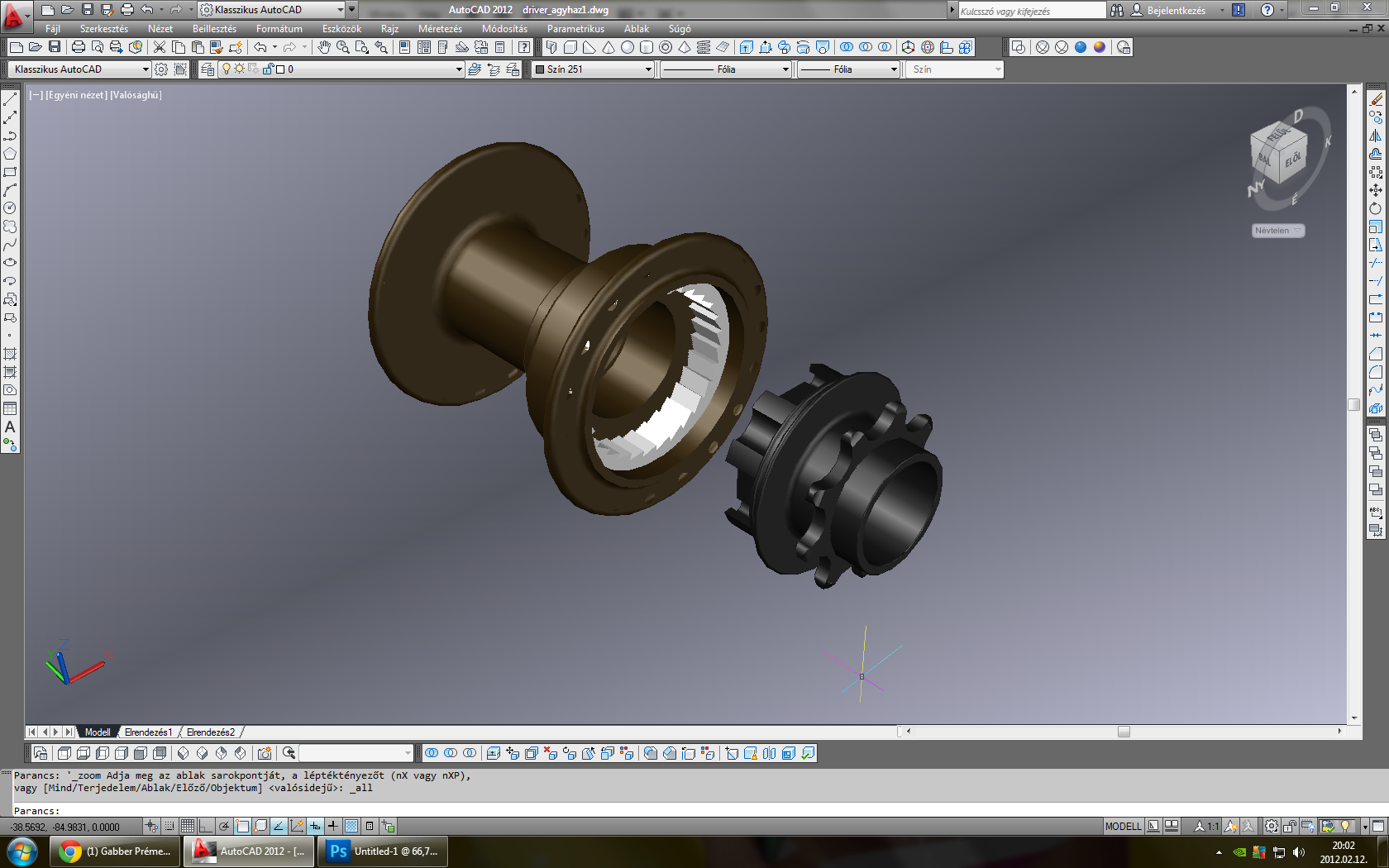Pick the Hatch tool
Screen dimensions: 1389x868
[10, 354]
